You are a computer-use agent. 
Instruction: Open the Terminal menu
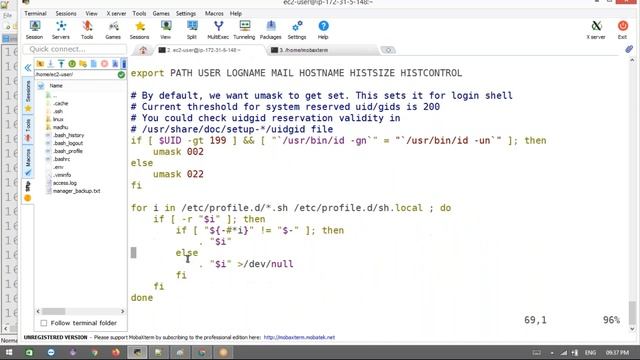(x=35, y=13)
